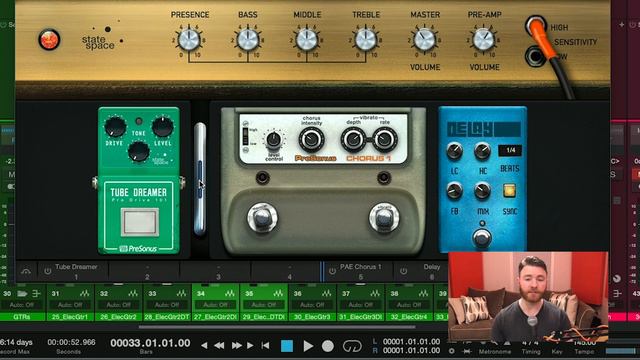Click the audio icon on channel 35
This screenshot has height=360, width=640.
[278, 293]
